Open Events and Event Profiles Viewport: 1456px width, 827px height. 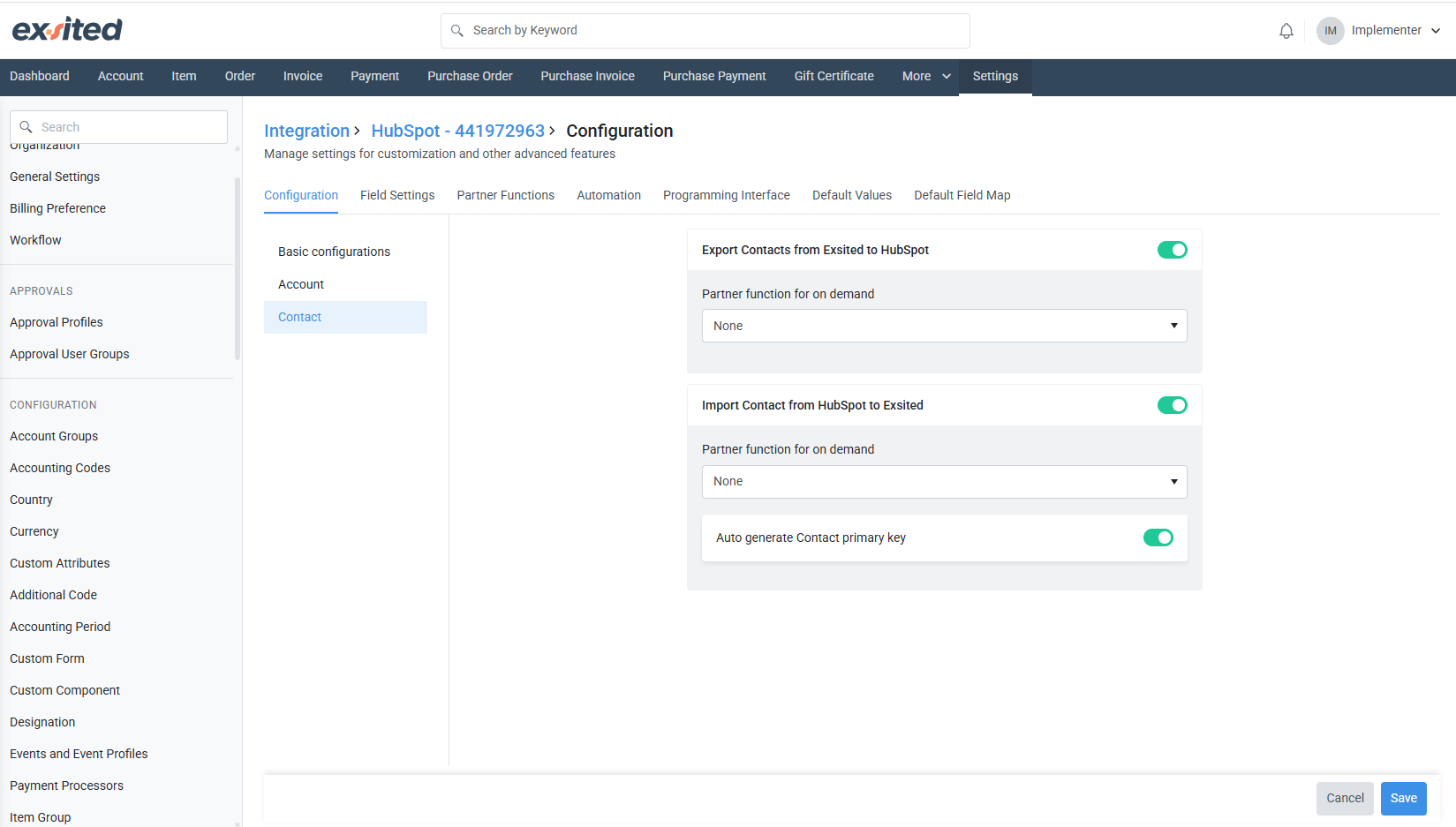coord(79,754)
